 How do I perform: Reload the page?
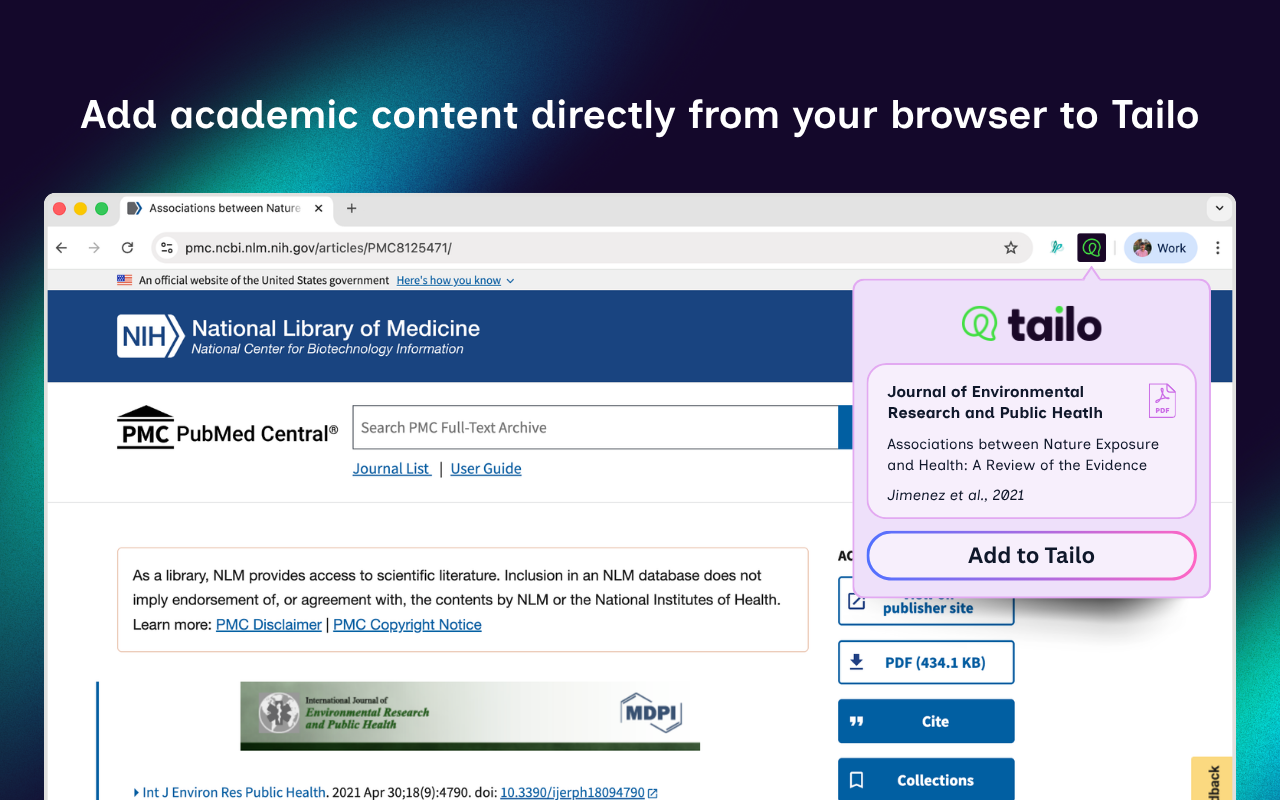pos(127,248)
